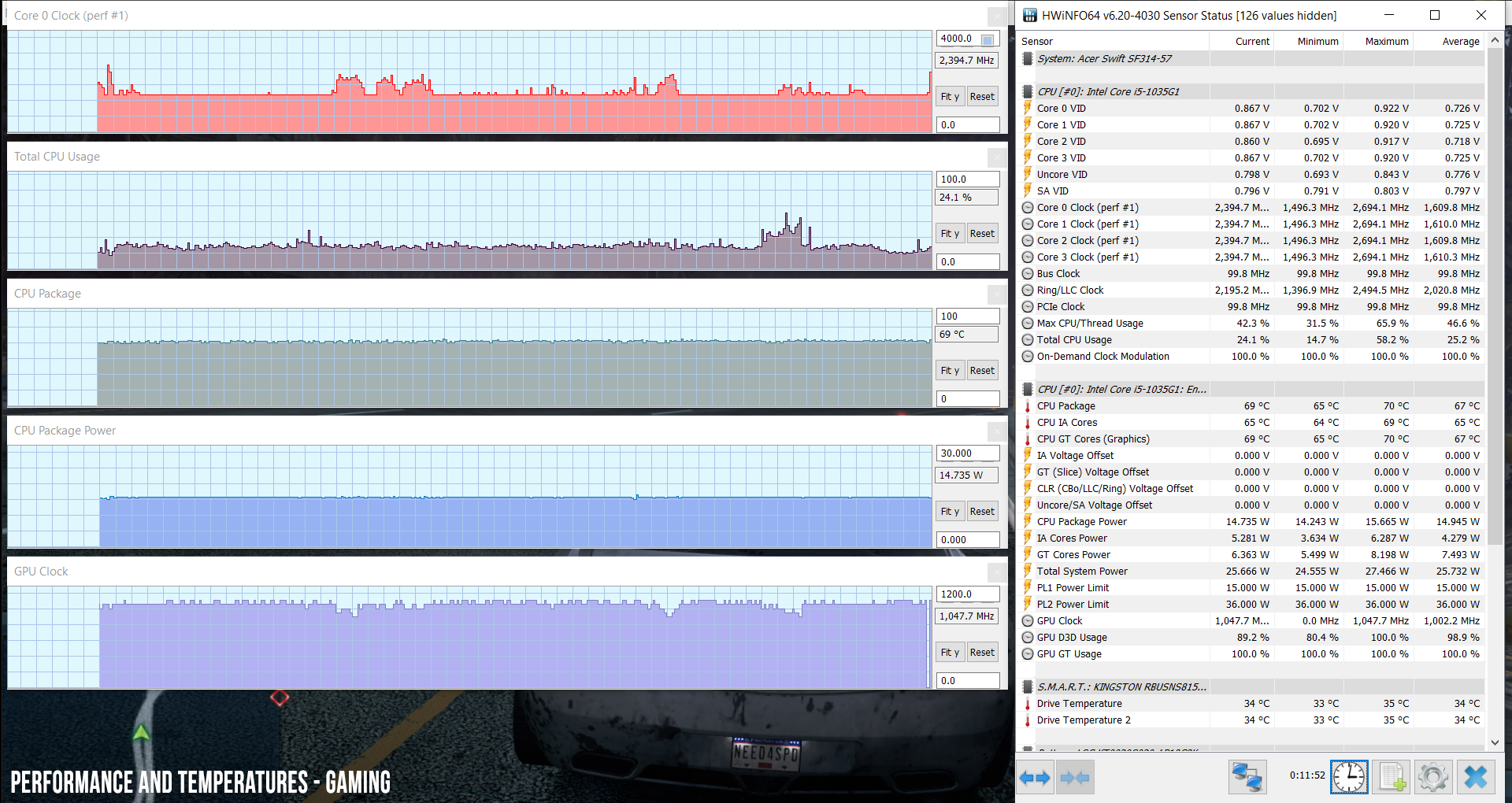Click Drive Temperature thermometer icon
The width and height of the screenshot is (1512, 803).
(x=1028, y=704)
